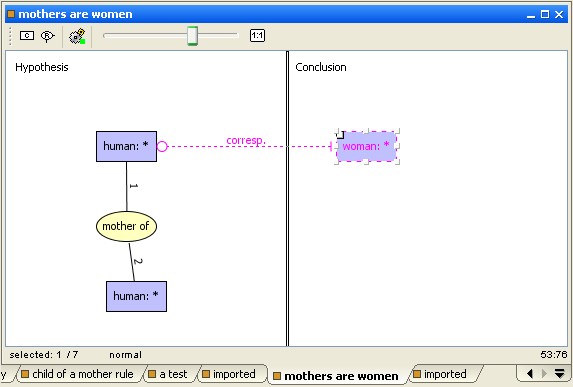The image size is (573, 387).
Task: Select the 'mother of' relation oval
Action: (126, 226)
